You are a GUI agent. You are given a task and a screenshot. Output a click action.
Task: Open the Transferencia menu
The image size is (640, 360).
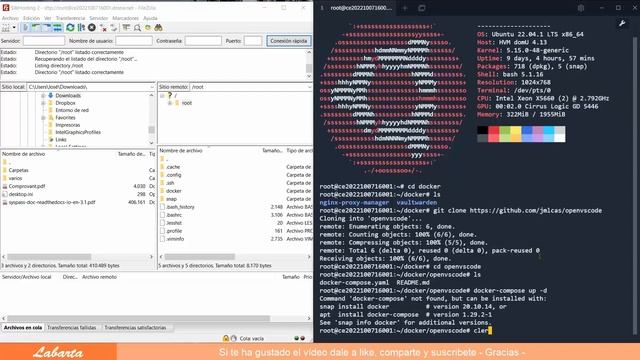(x=70, y=18)
